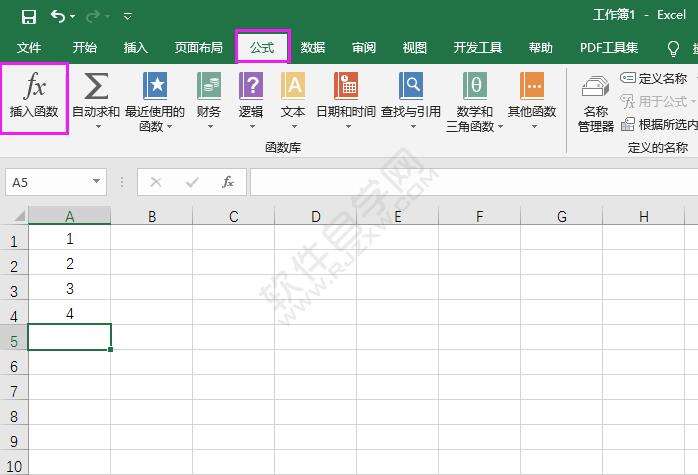Select column B header
Screen dimensions: 698x475
pyautogui.click(x=152, y=216)
